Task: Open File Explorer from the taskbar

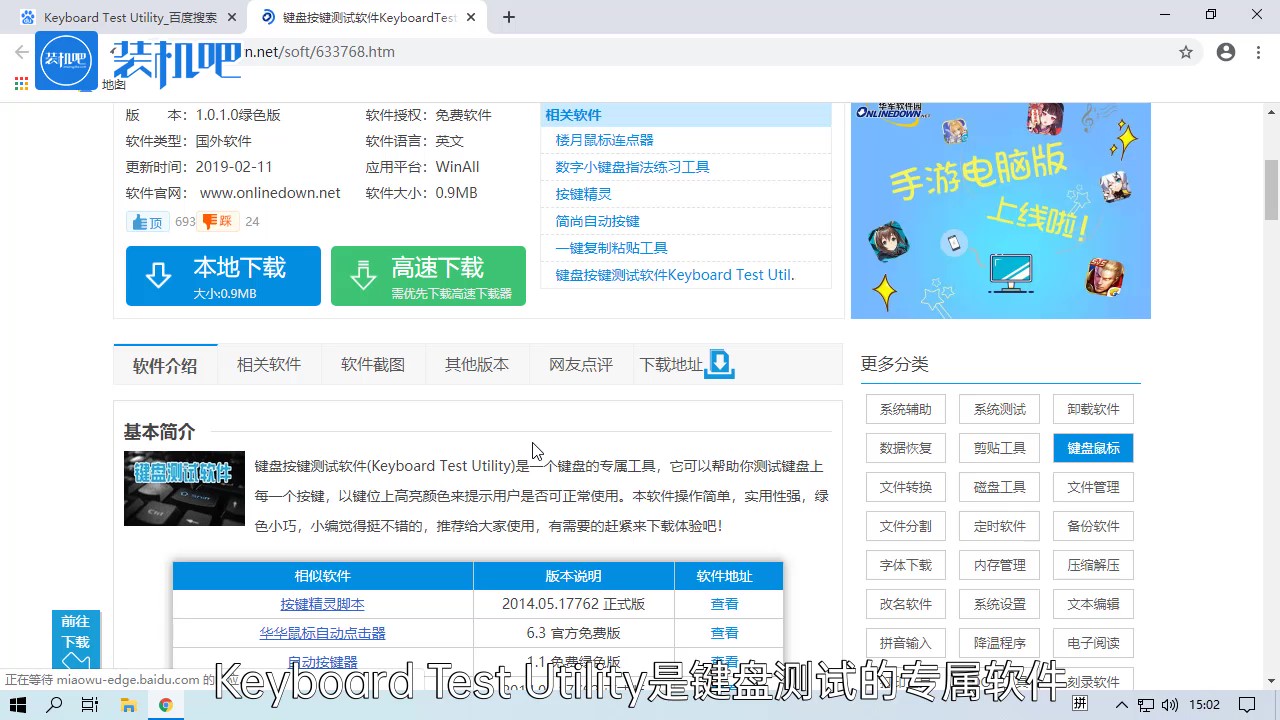Action: click(128, 705)
